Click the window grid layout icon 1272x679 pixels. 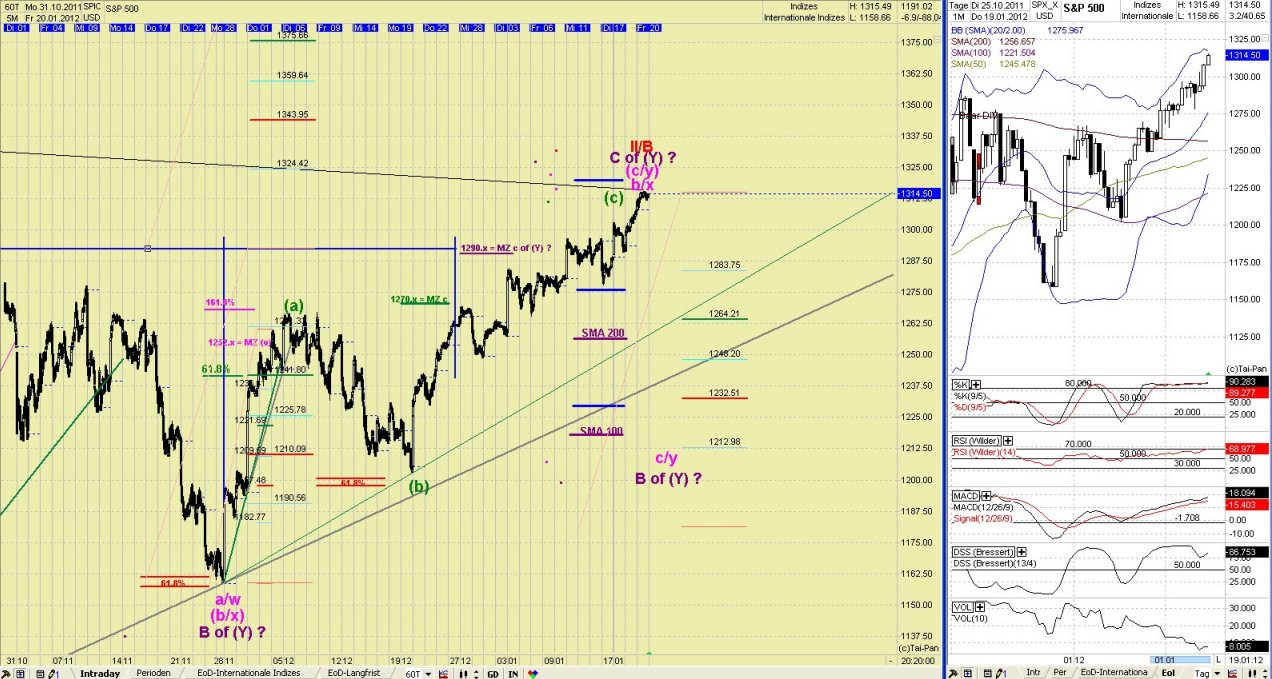tap(19, 673)
